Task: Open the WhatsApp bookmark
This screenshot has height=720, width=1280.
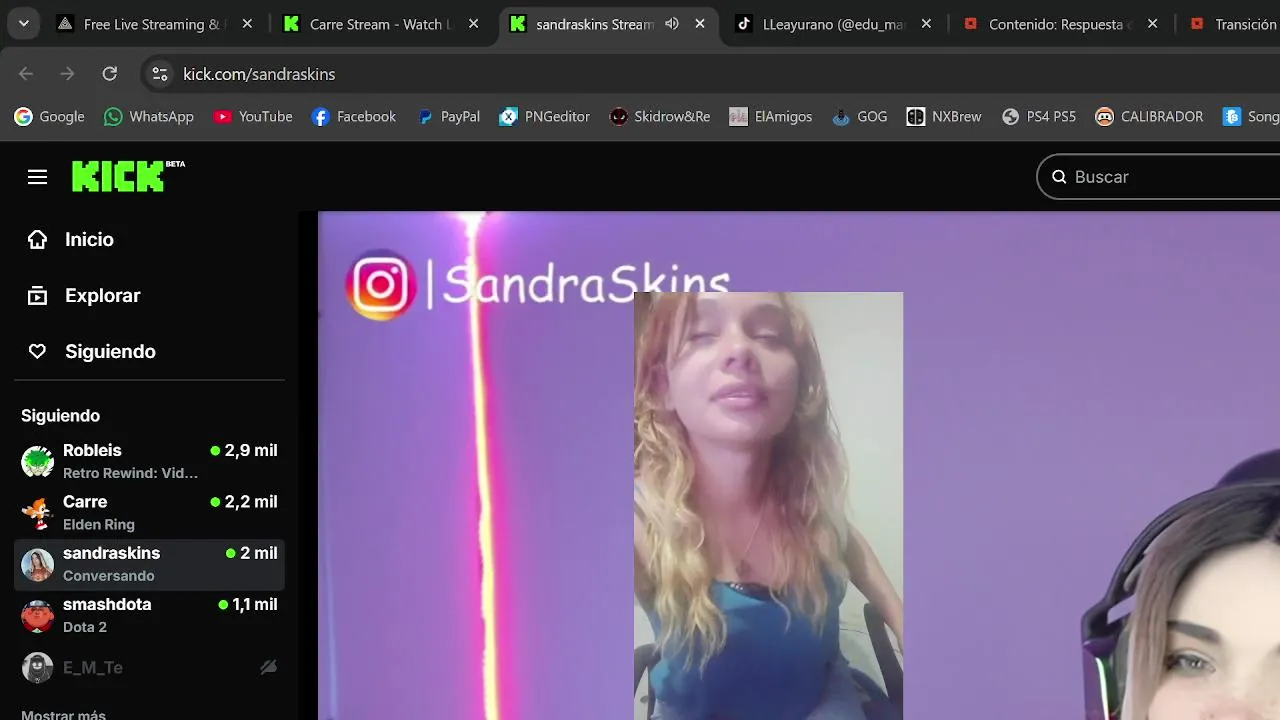Action: tap(149, 117)
